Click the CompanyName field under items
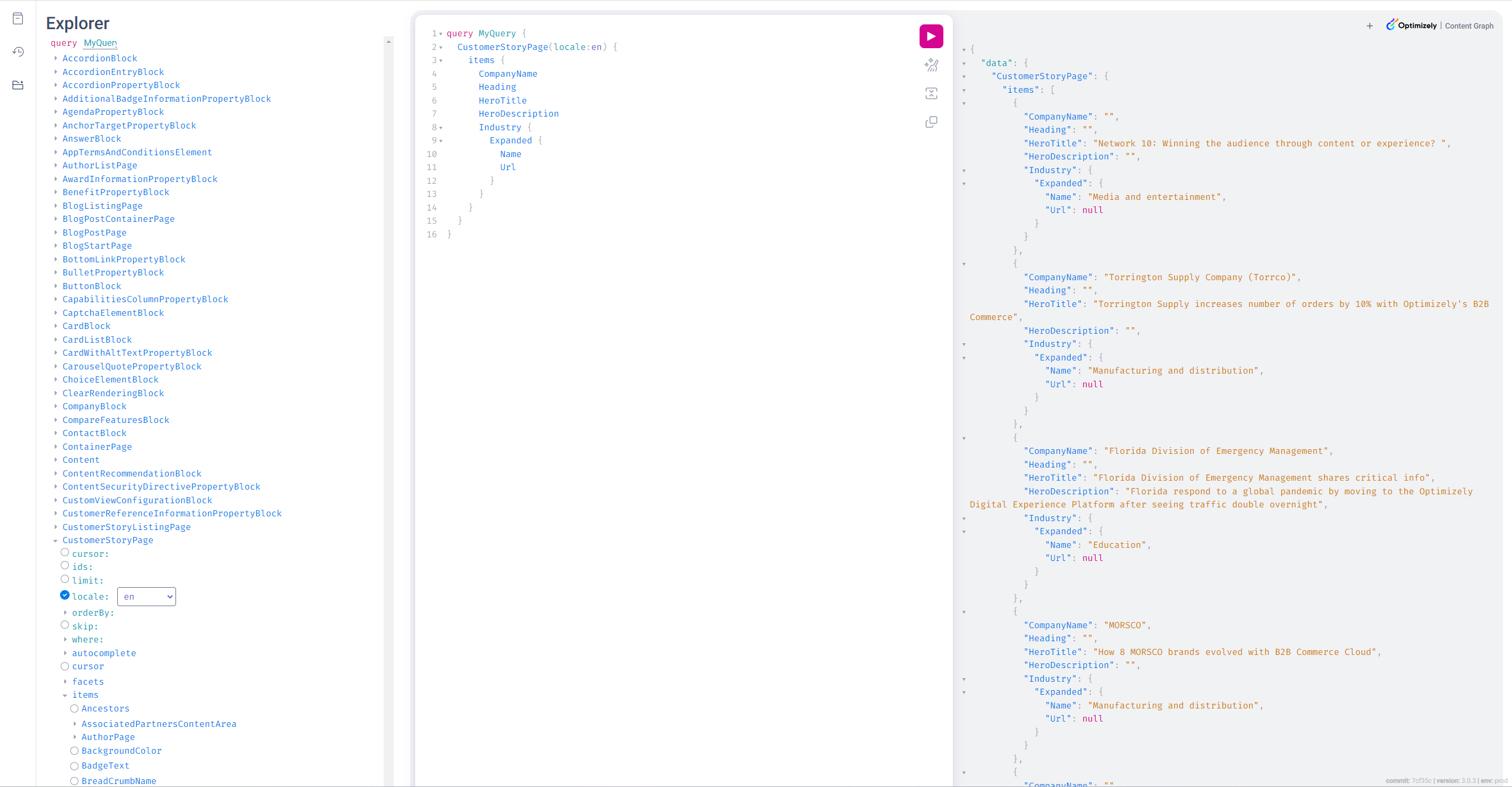The height and width of the screenshot is (787, 1512). pyautogui.click(x=507, y=74)
